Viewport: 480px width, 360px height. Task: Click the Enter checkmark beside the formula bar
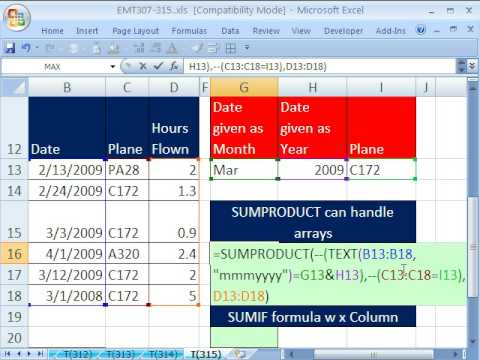(x=158, y=66)
